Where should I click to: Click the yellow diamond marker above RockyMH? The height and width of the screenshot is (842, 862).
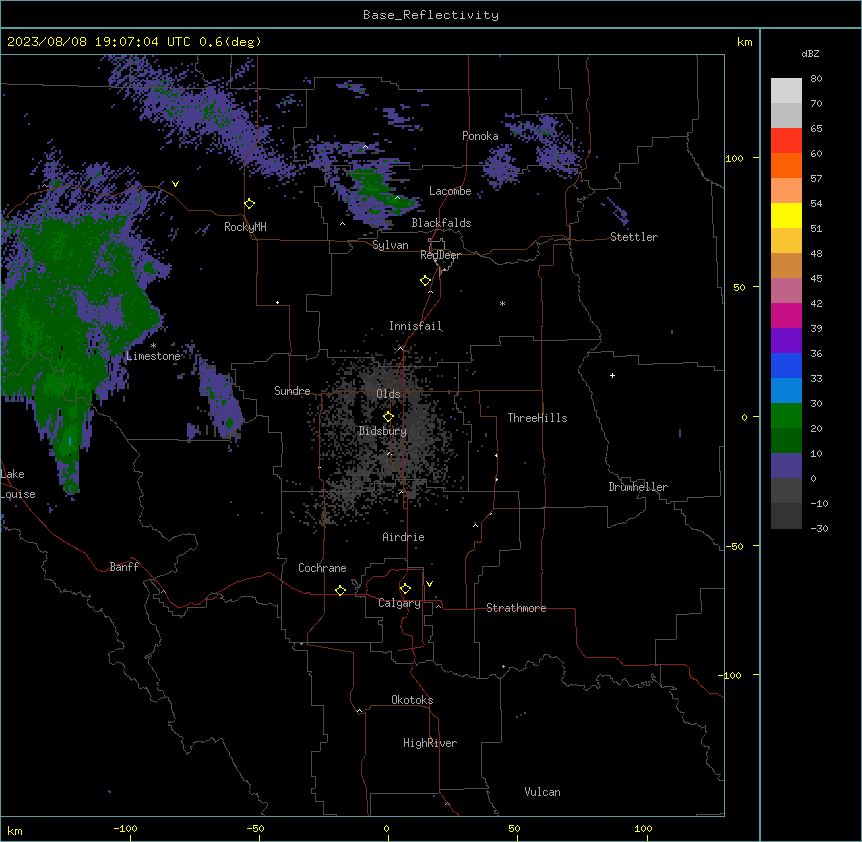click(250, 204)
